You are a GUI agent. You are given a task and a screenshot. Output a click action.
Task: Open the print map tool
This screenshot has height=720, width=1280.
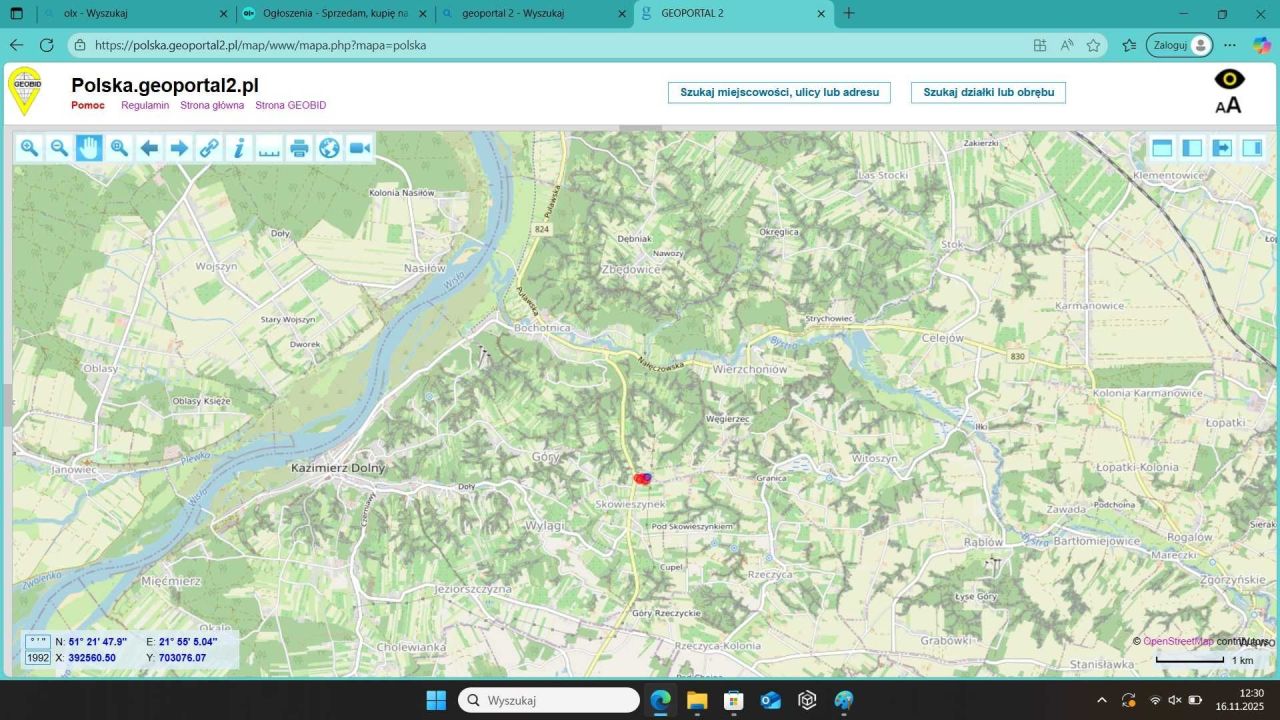pyautogui.click(x=299, y=148)
